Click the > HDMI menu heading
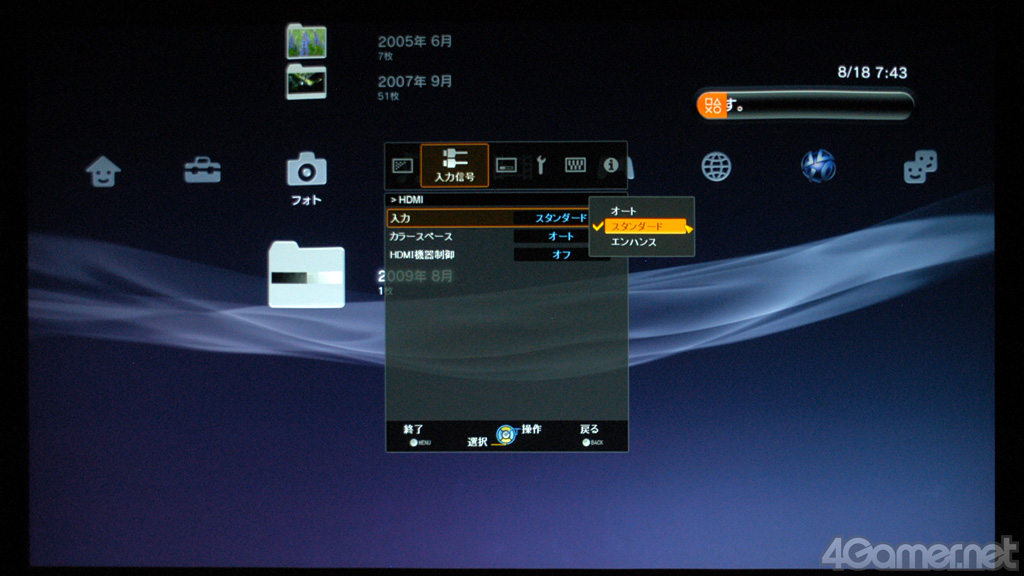Viewport: 1024px width, 576px height. (x=407, y=200)
